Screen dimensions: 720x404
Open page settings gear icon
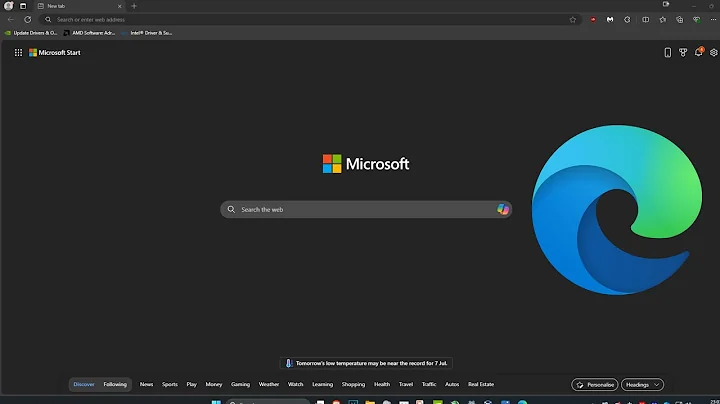[714, 52]
